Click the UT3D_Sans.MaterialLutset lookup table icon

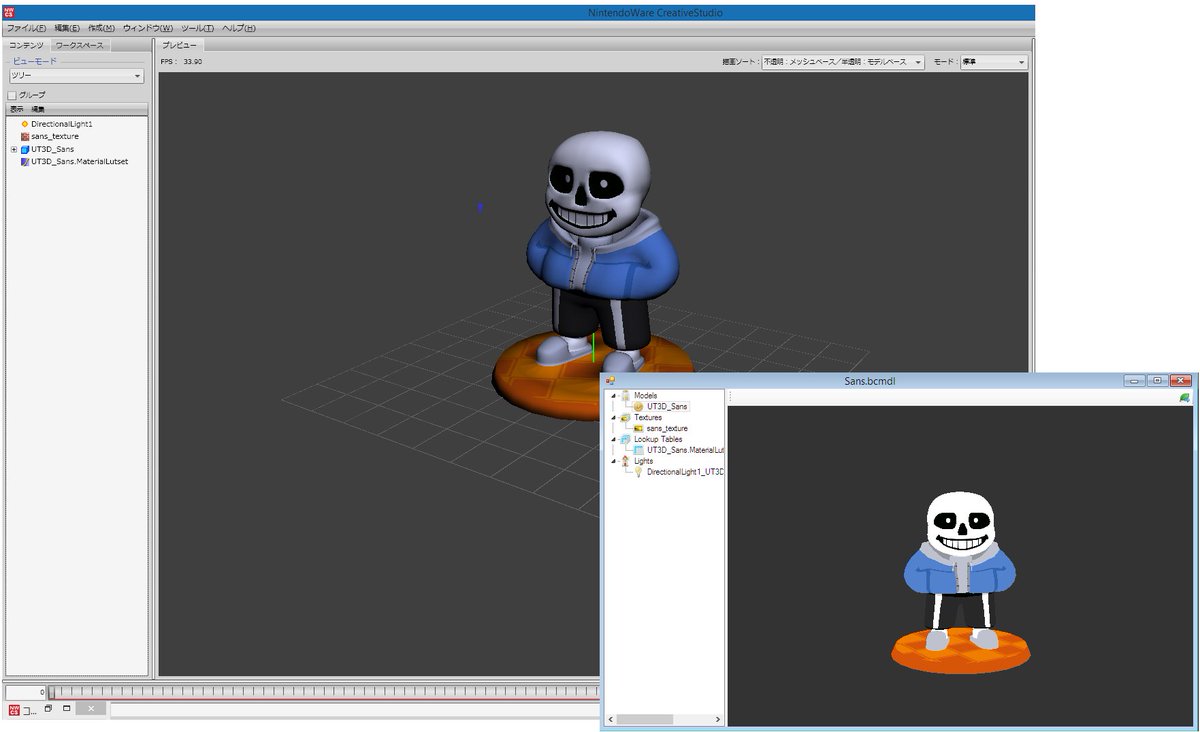pyautogui.click(x=24, y=161)
